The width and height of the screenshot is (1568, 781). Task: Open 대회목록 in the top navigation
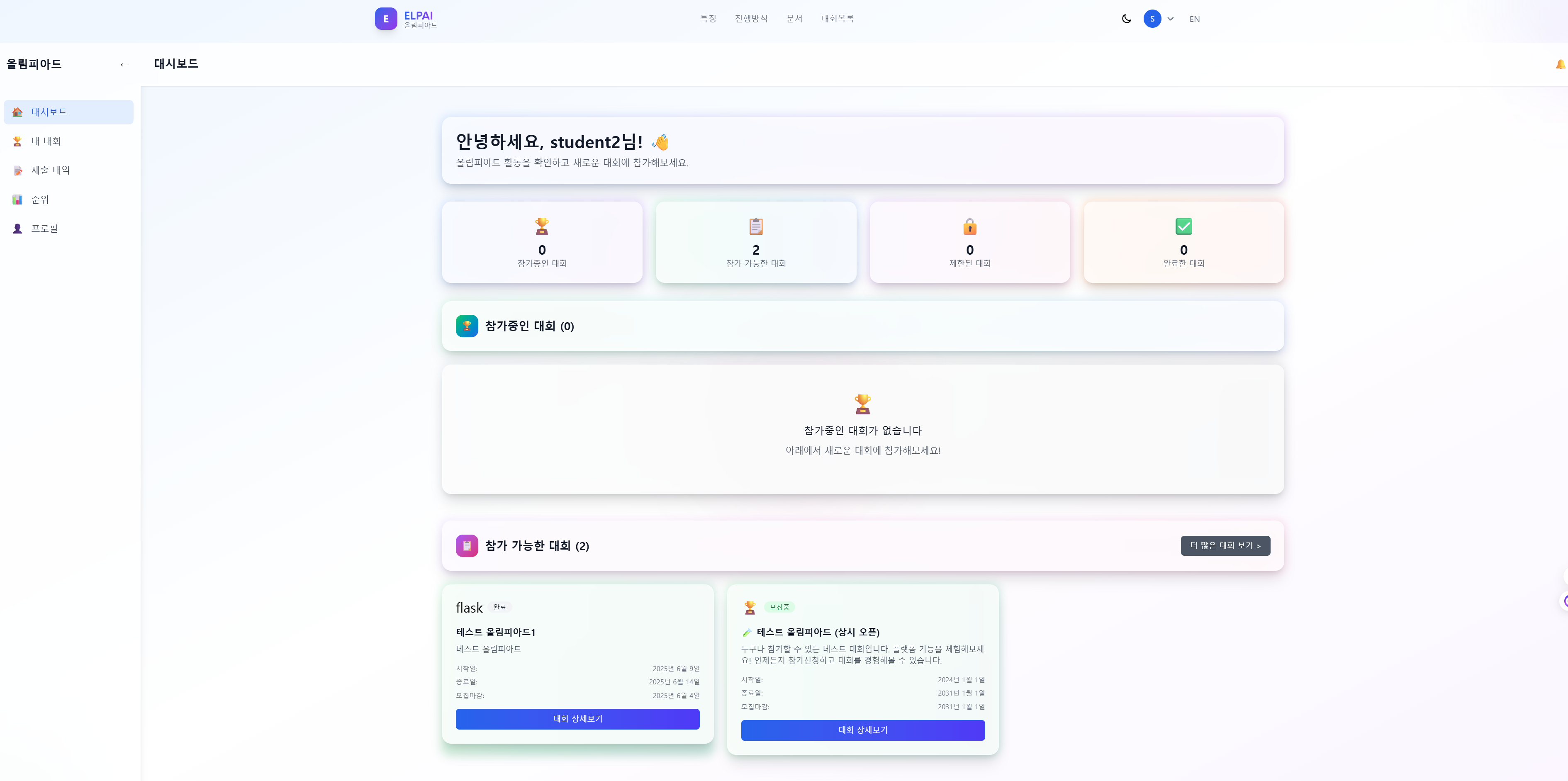837,19
